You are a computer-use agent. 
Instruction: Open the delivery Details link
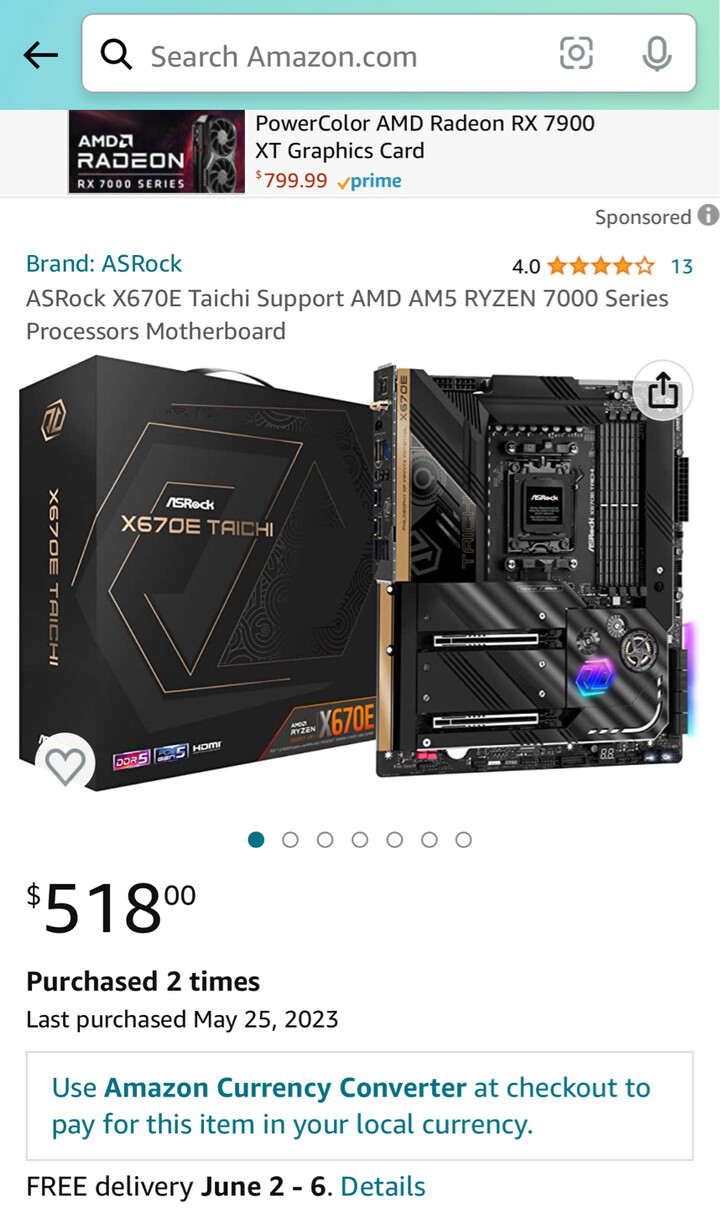point(383,1187)
